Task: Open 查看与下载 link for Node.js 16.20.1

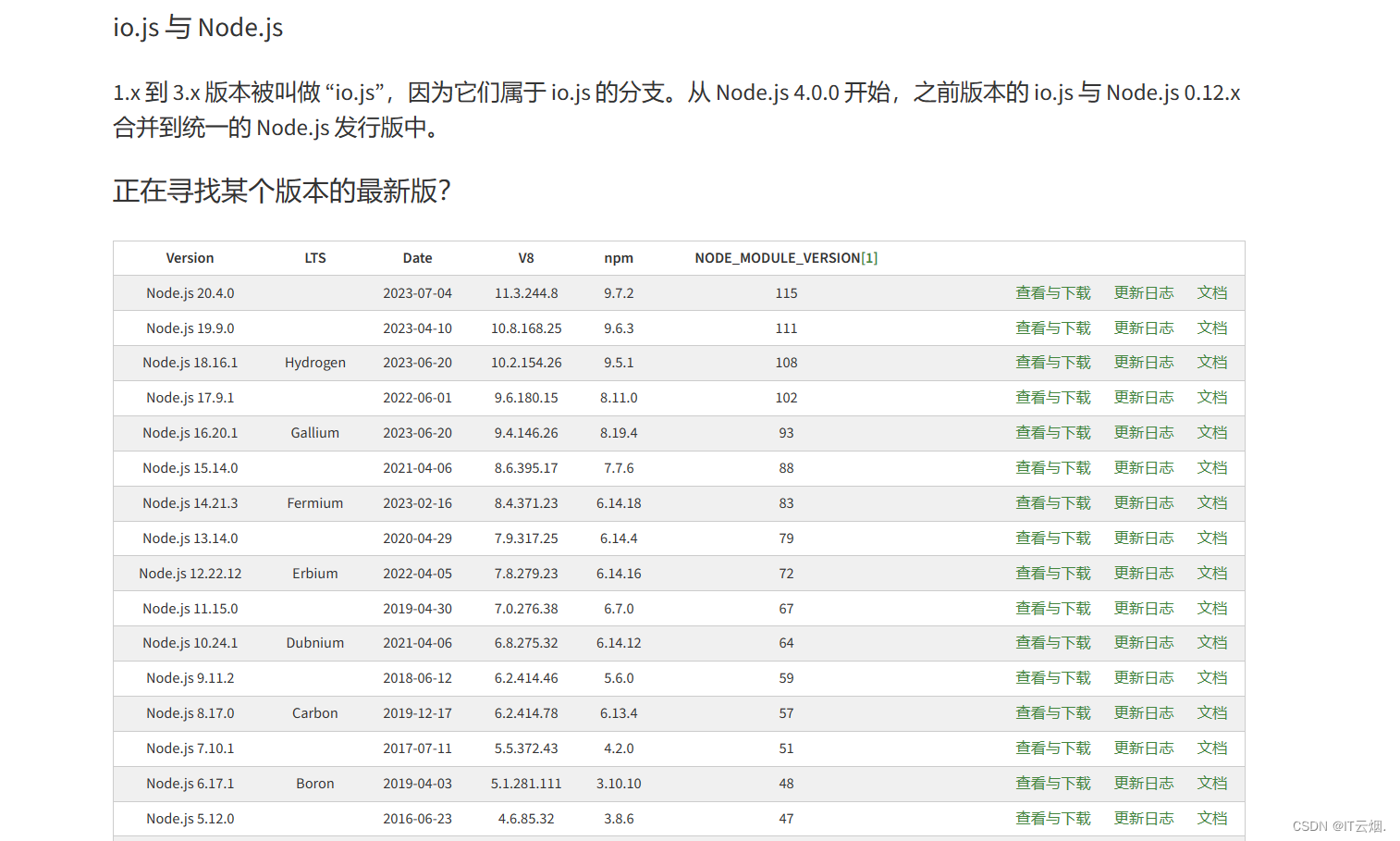Action: click(x=1053, y=433)
